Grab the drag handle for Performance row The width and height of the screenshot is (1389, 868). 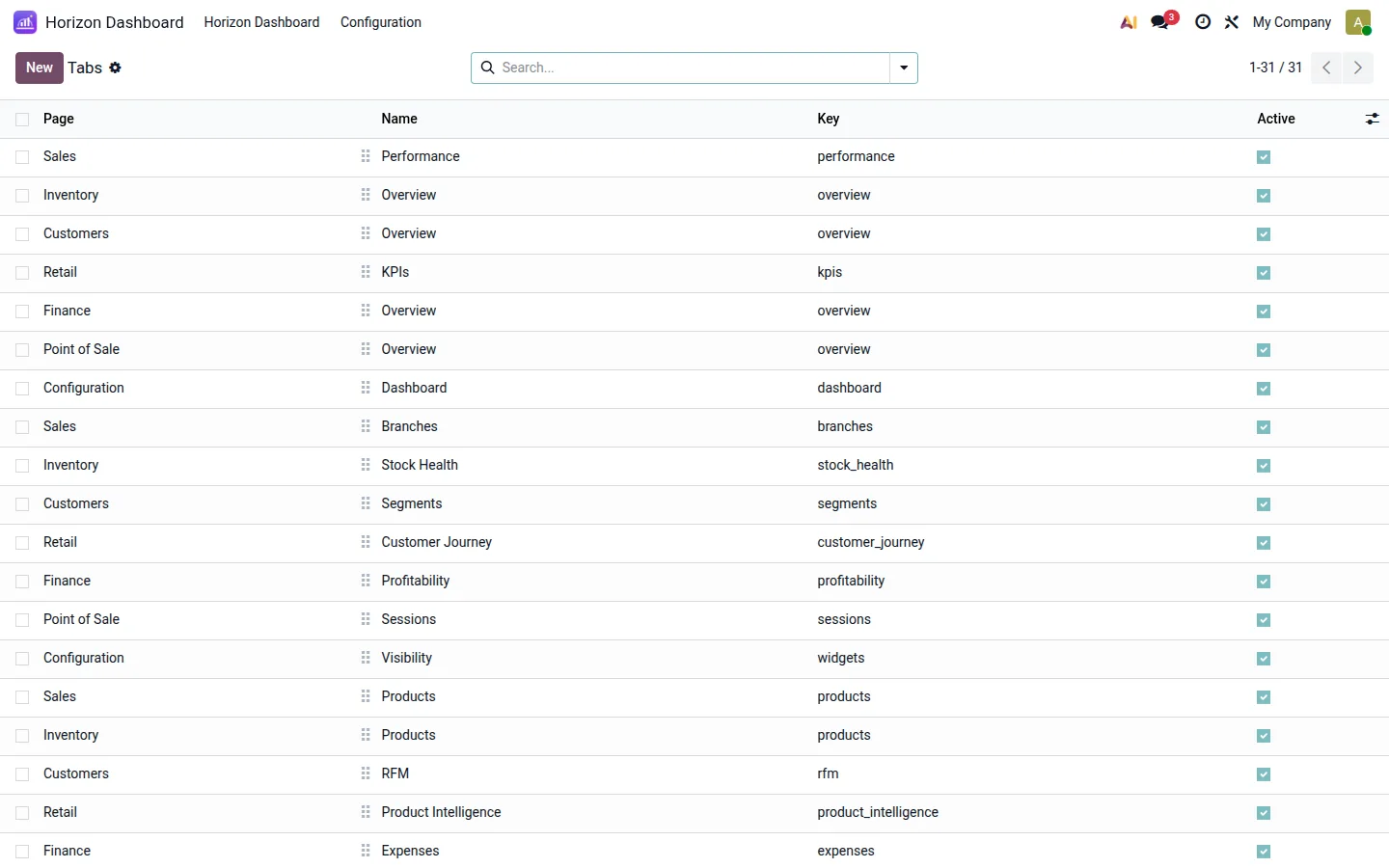pos(366,156)
